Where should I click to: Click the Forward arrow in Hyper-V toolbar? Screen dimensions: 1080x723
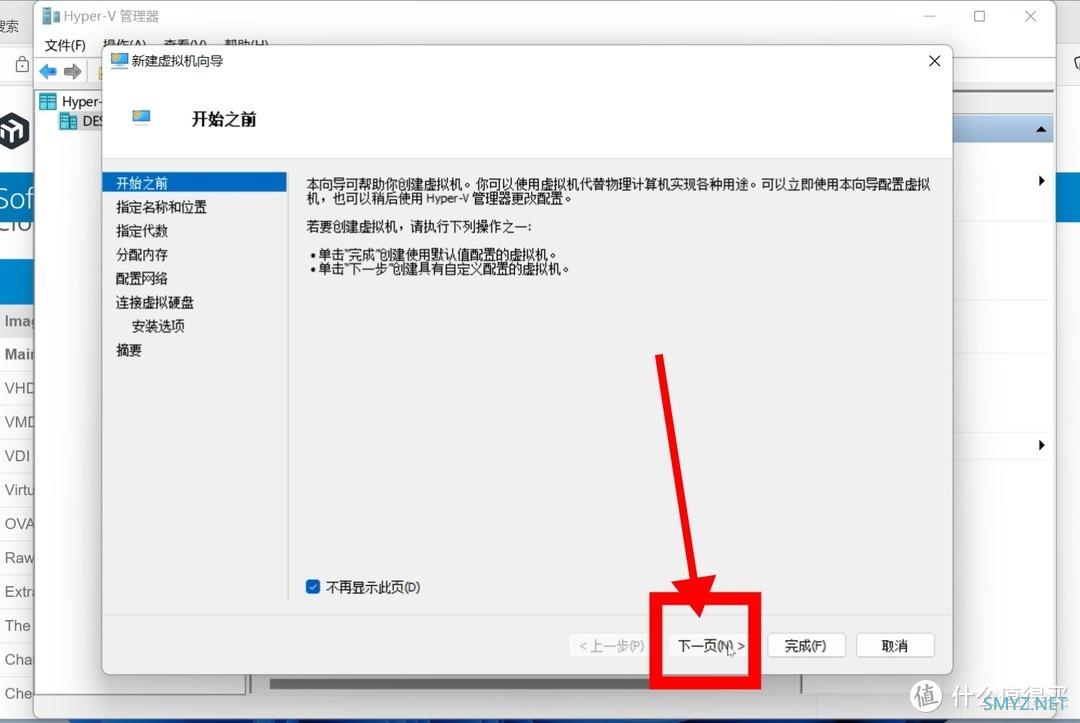pos(72,71)
